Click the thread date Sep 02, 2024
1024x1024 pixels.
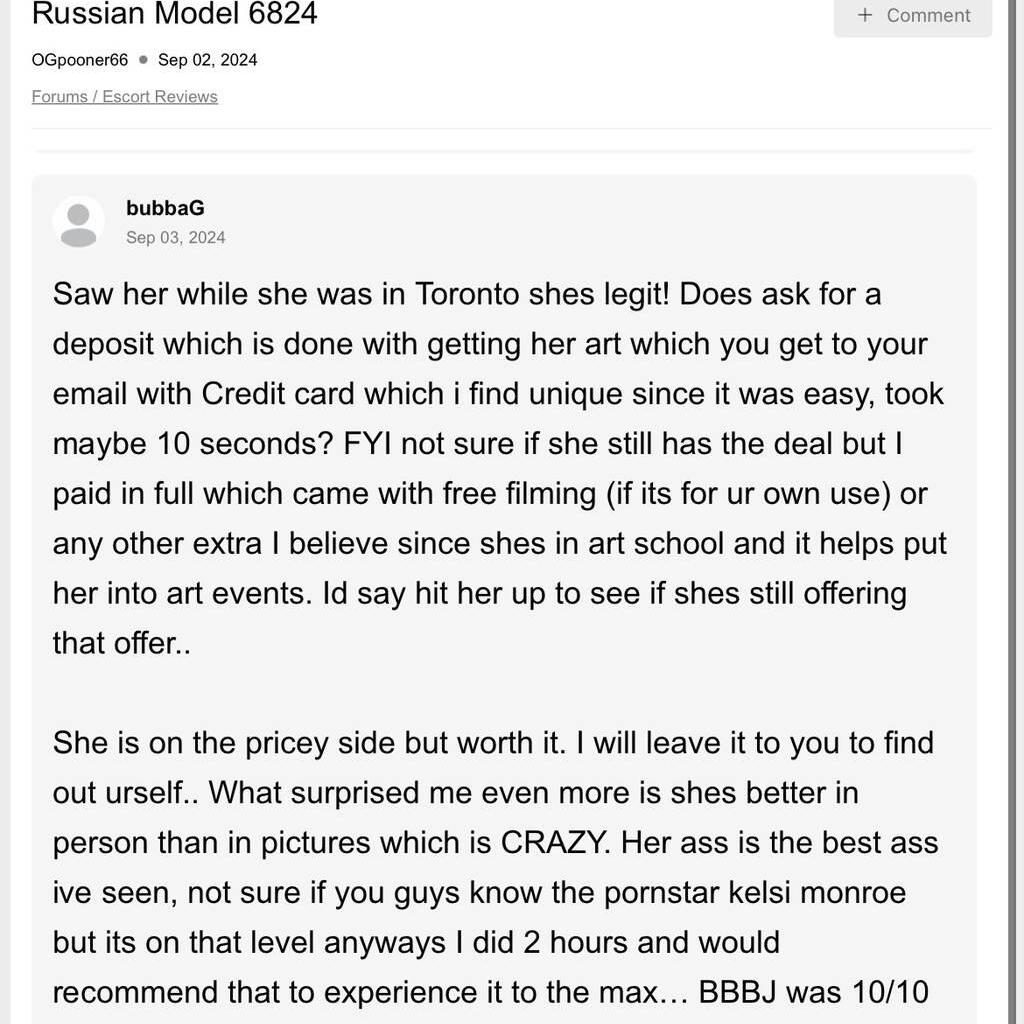tap(207, 60)
